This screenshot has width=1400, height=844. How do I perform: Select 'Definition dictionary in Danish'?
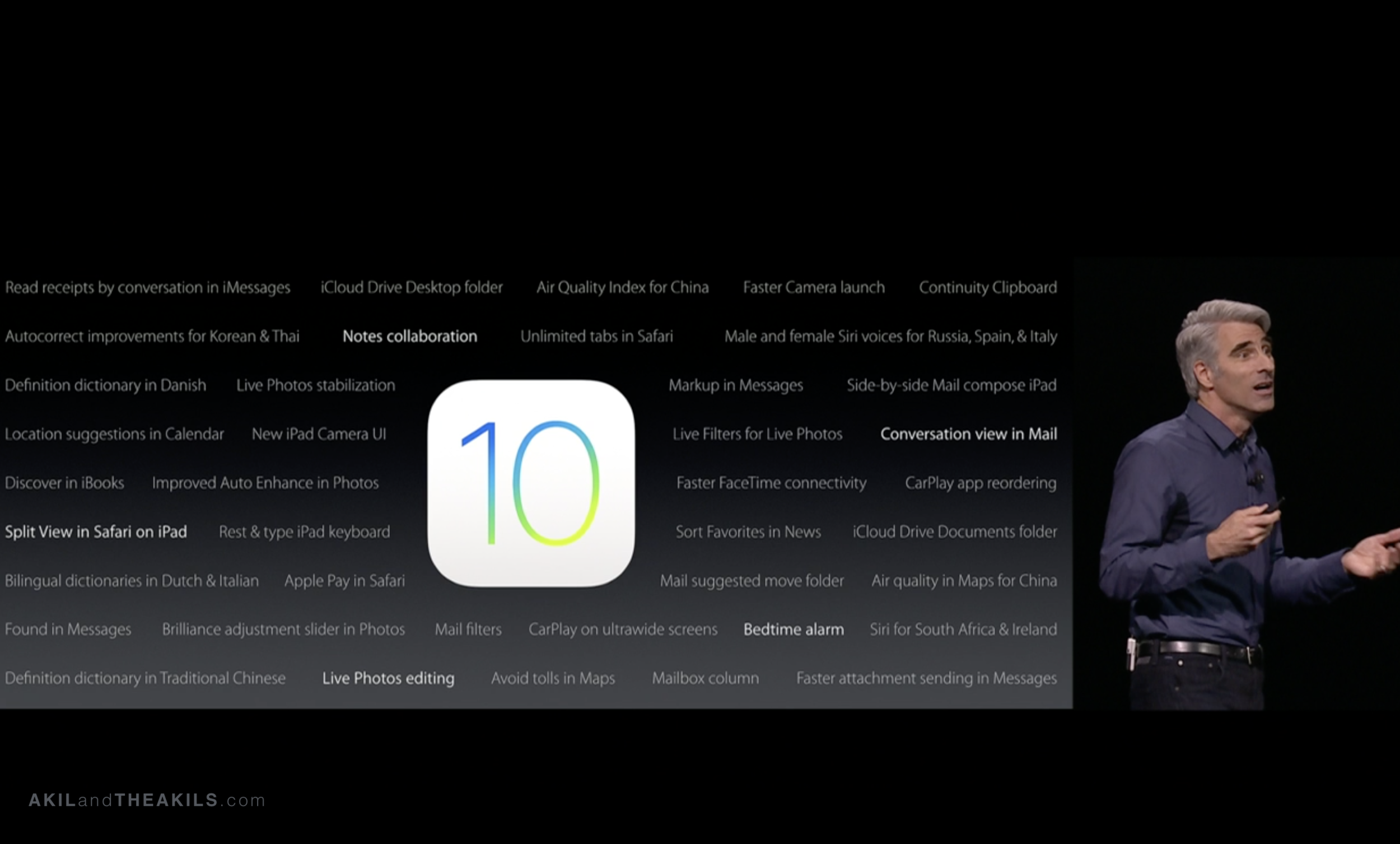(x=106, y=385)
